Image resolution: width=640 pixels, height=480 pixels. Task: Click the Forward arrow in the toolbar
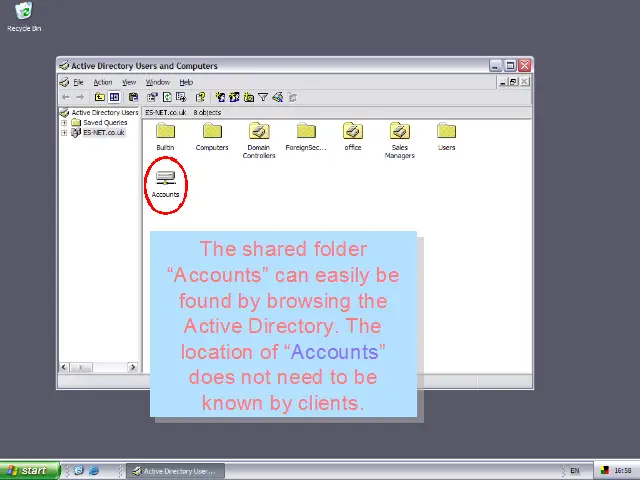(80, 97)
